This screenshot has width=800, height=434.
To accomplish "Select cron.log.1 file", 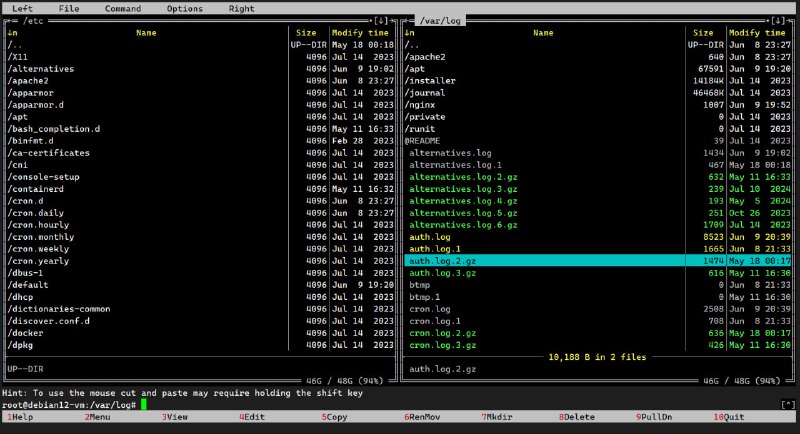I will coord(544,321).
